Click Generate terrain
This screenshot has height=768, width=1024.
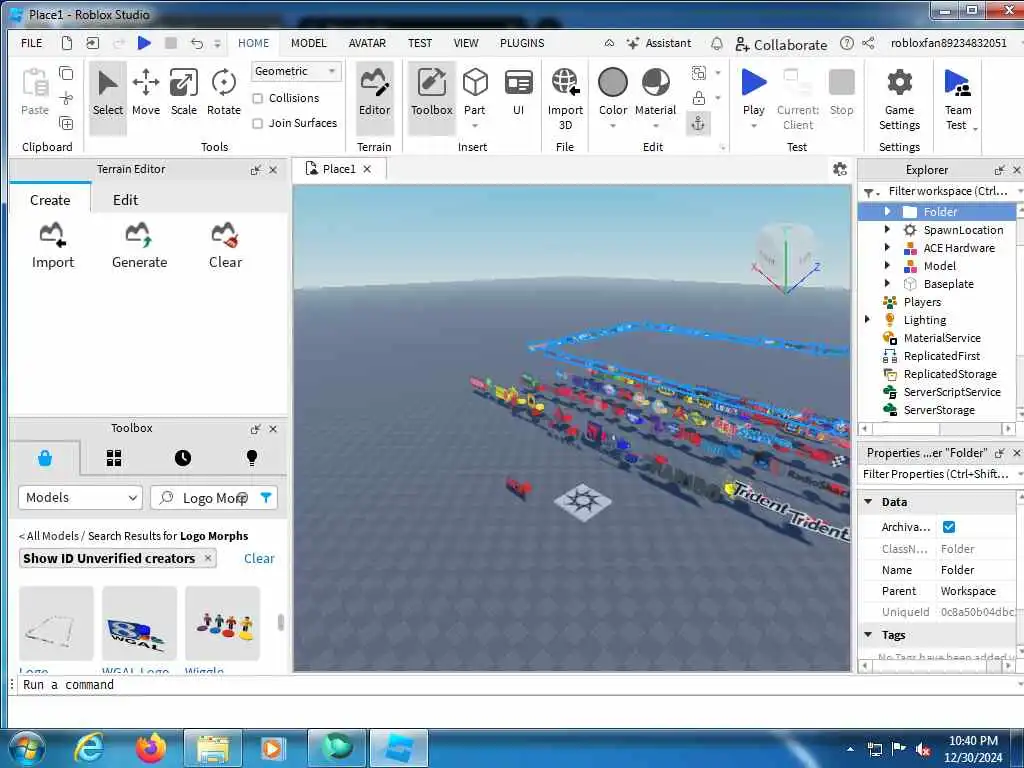click(x=139, y=246)
